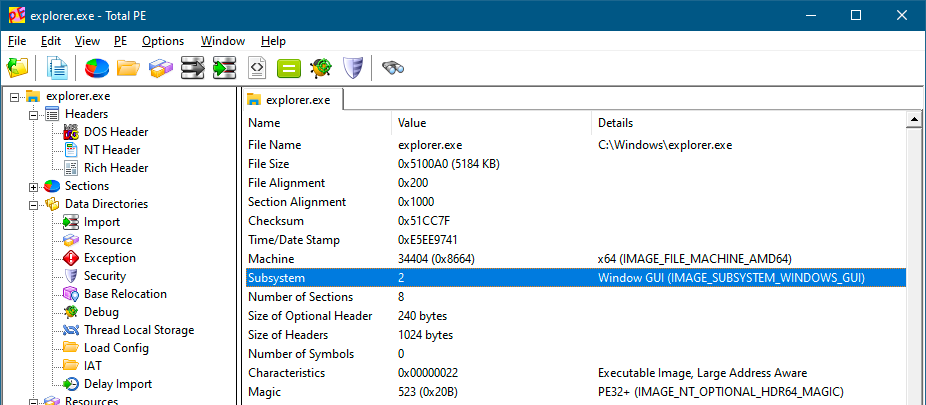926x405 pixels.
Task: Switch to the explorer.exe tab
Action: coord(297,100)
